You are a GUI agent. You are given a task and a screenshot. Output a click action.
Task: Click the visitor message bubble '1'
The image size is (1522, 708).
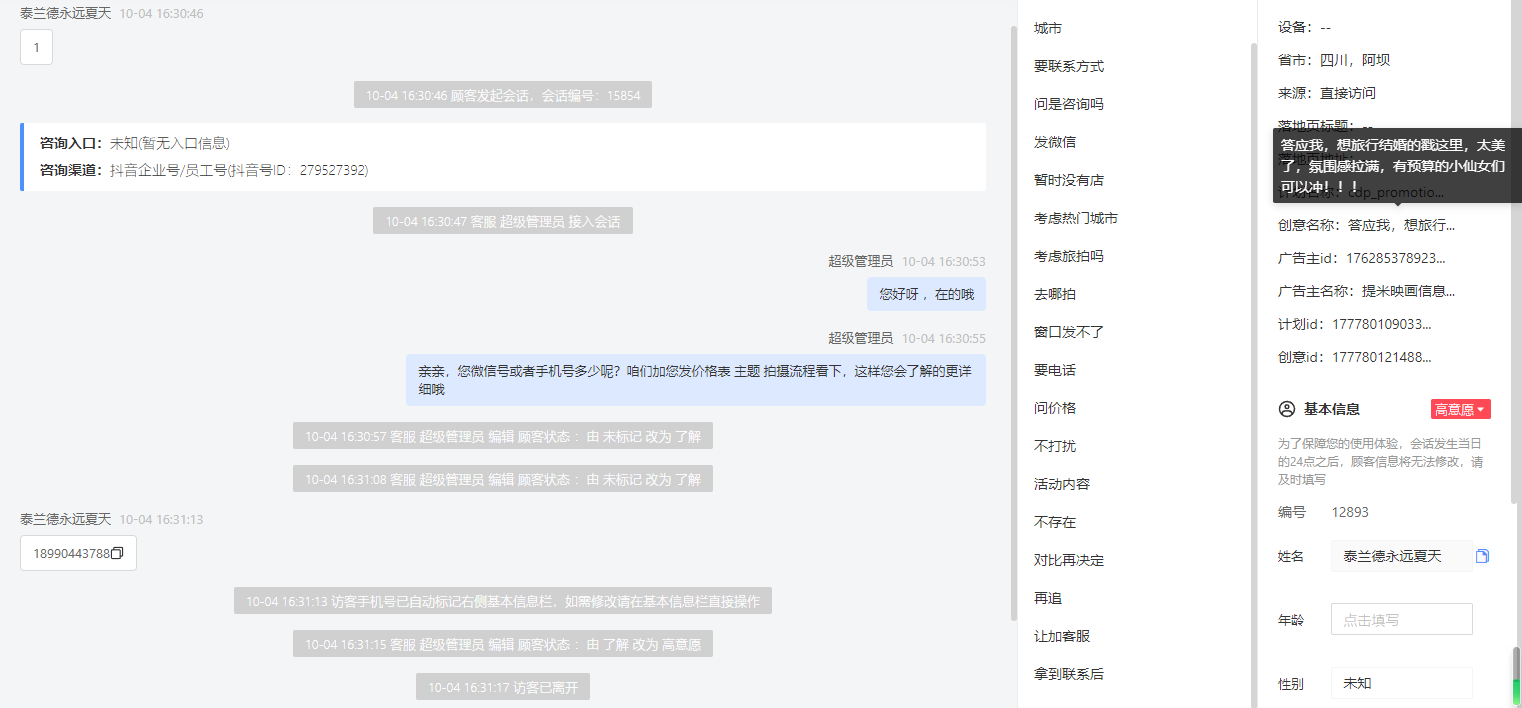point(36,47)
